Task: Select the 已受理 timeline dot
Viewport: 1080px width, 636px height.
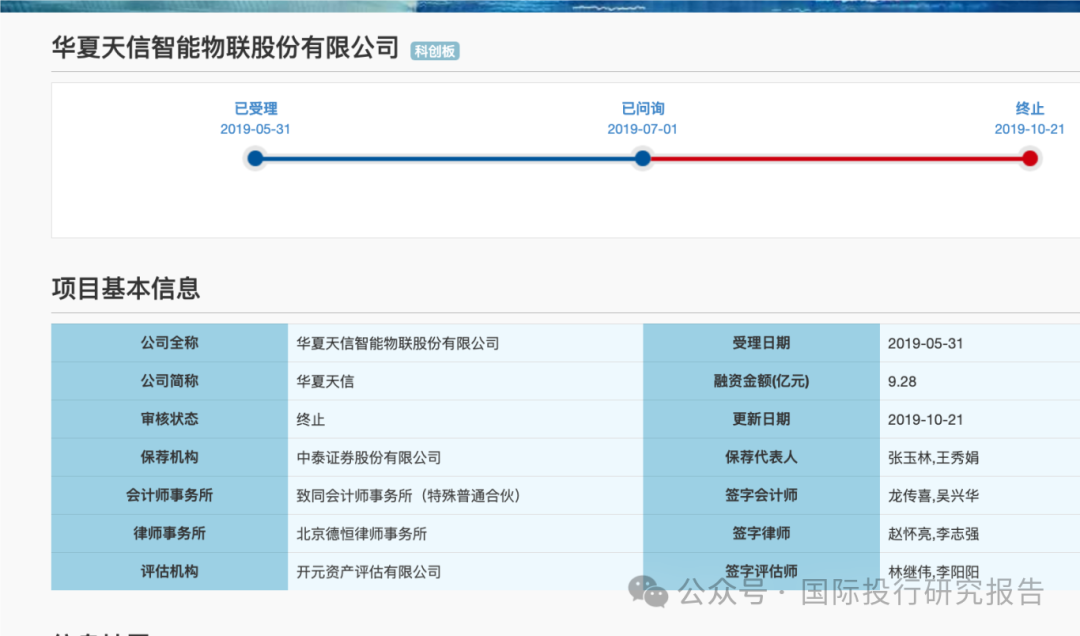Action: [x=255, y=158]
